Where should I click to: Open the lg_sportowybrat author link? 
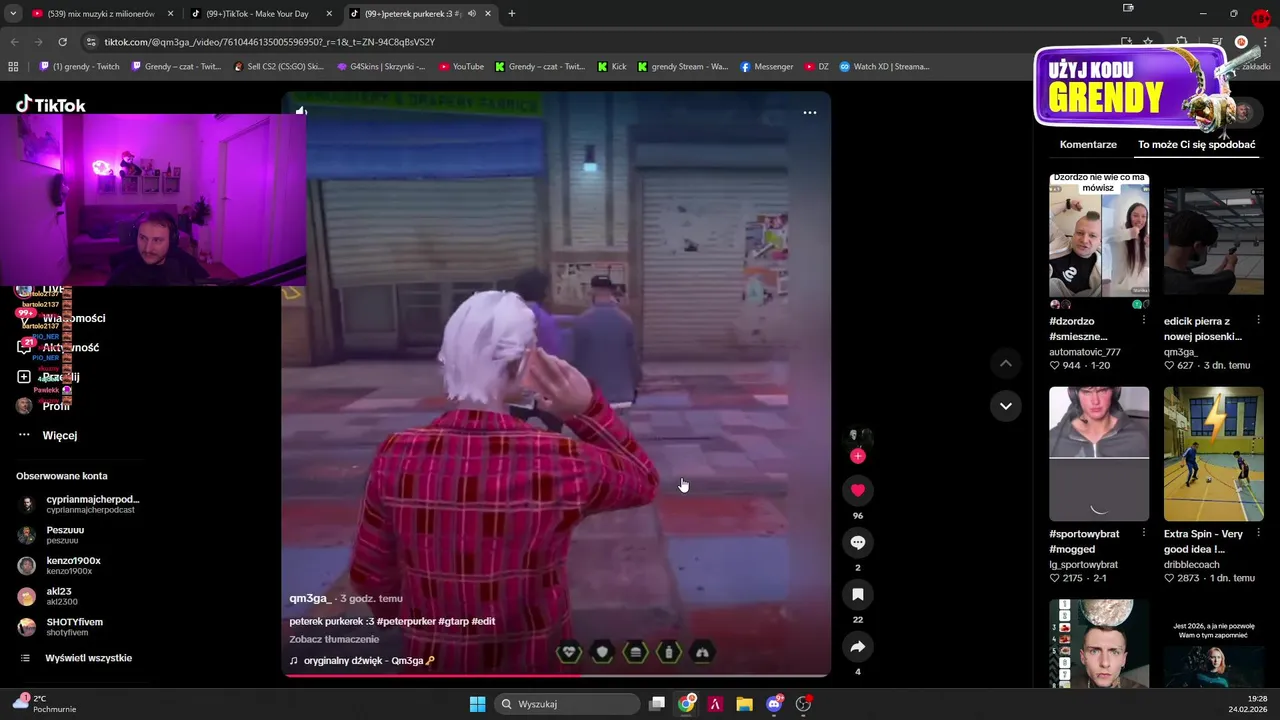1084,565
